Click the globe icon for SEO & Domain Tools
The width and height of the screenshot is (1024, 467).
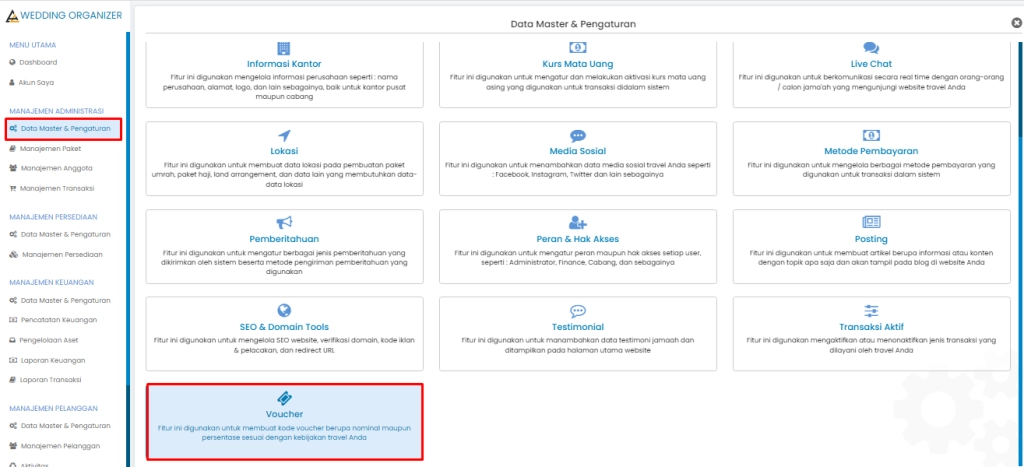tap(284, 310)
